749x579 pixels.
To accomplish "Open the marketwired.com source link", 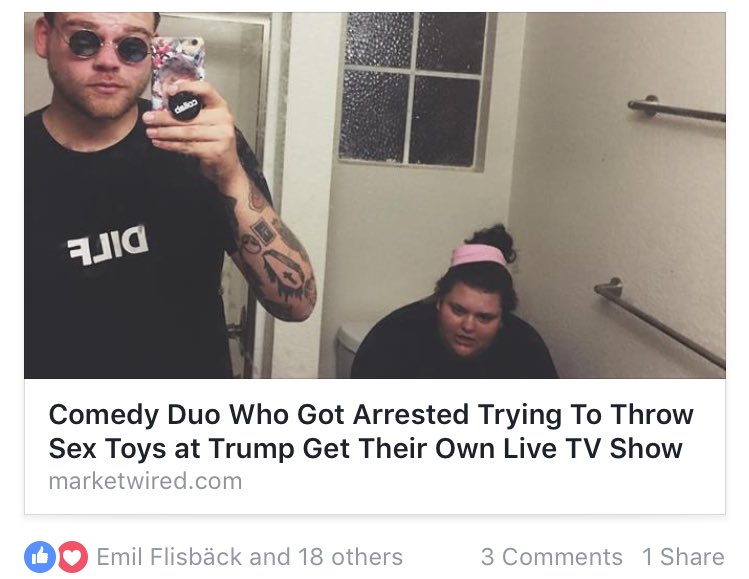I will coord(145,481).
